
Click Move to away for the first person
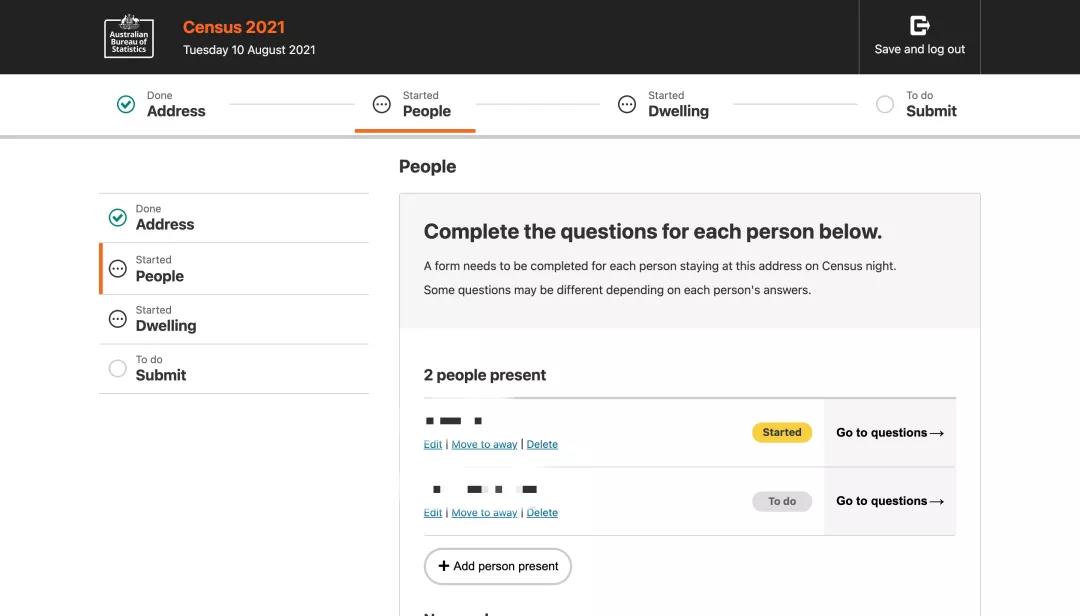click(484, 444)
